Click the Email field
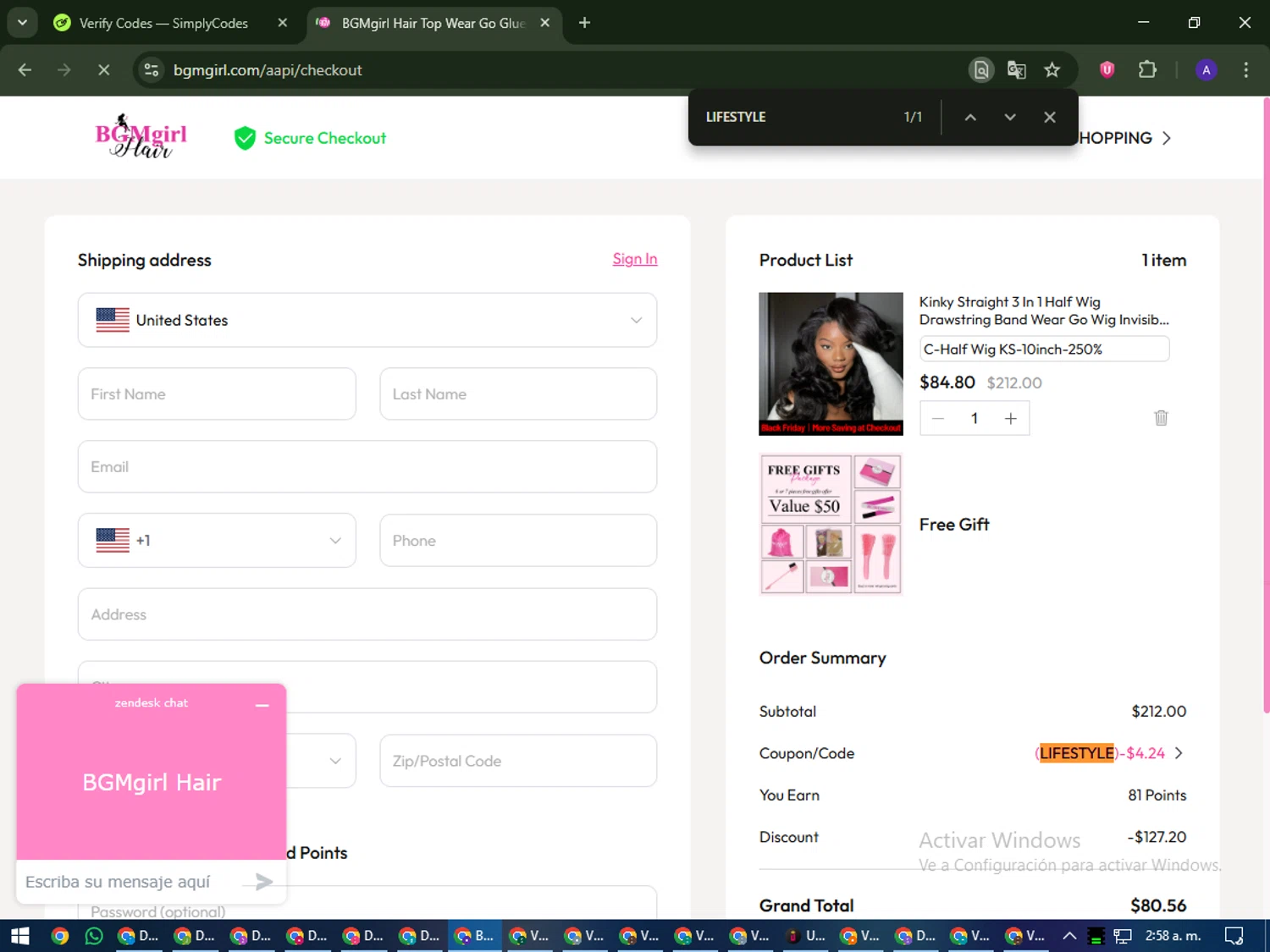The image size is (1270, 952). (367, 466)
